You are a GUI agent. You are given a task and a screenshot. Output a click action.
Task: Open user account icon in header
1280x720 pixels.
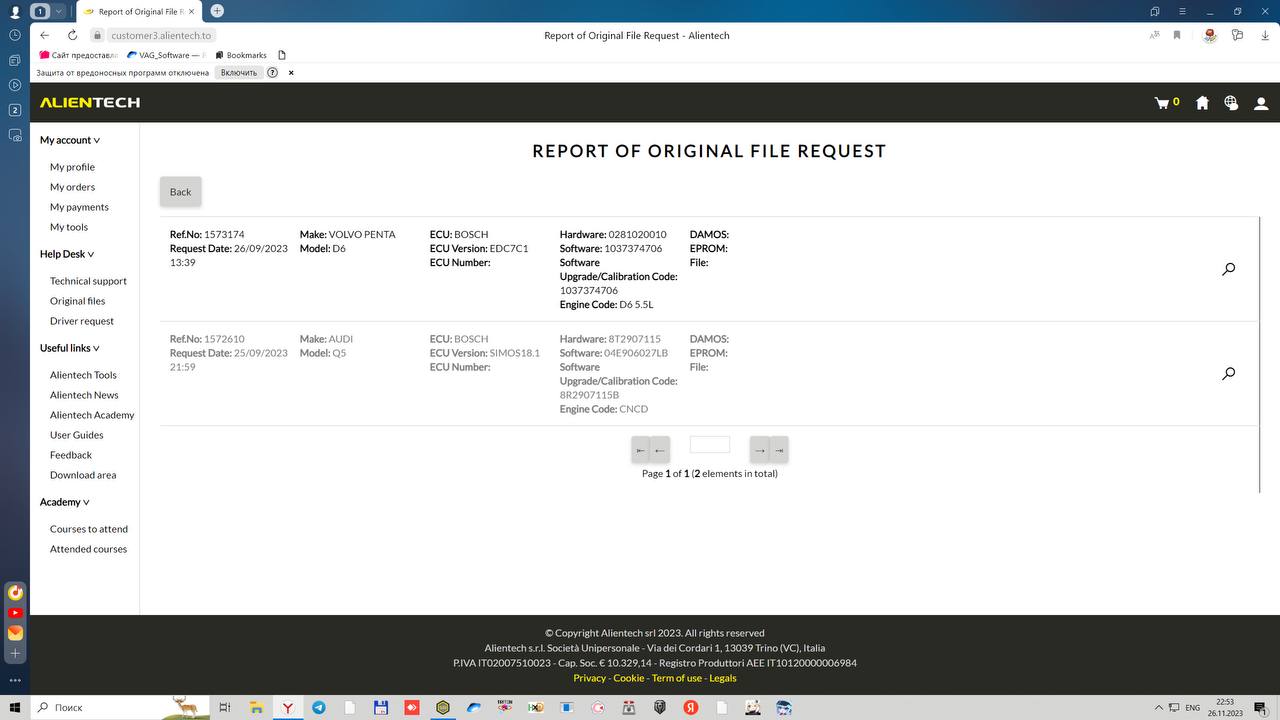[x=1261, y=103]
